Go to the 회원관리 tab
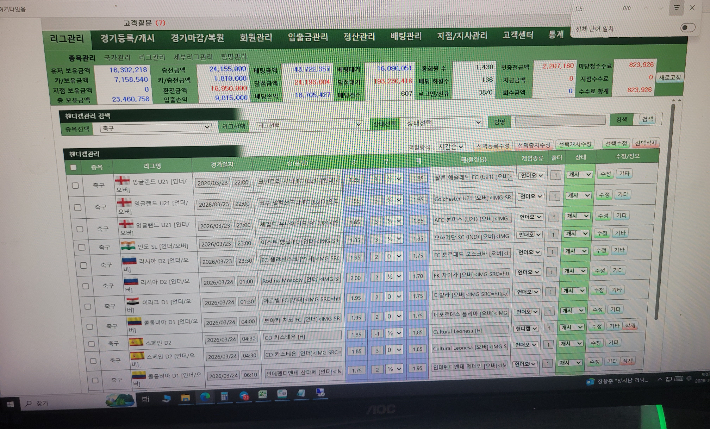 click(x=256, y=38)
